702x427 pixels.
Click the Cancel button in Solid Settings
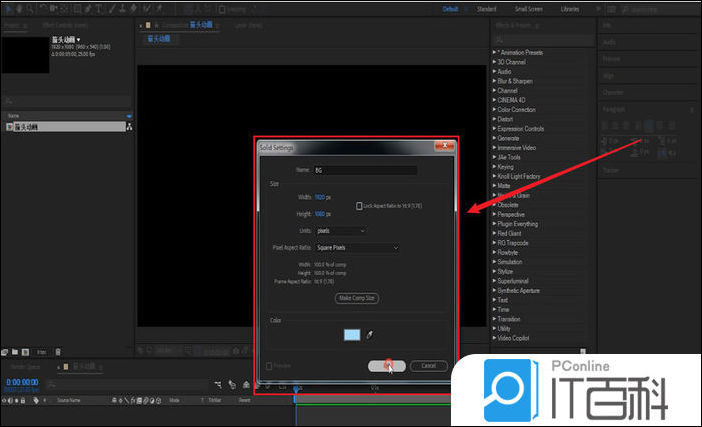pyautogui.click(x=428, y=366)
